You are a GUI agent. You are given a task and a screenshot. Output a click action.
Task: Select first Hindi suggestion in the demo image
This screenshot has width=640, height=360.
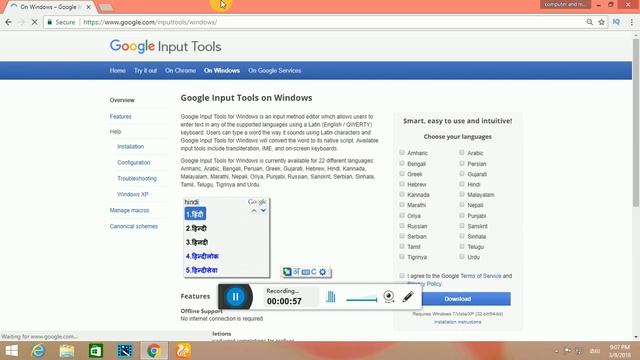coord(195,214)
